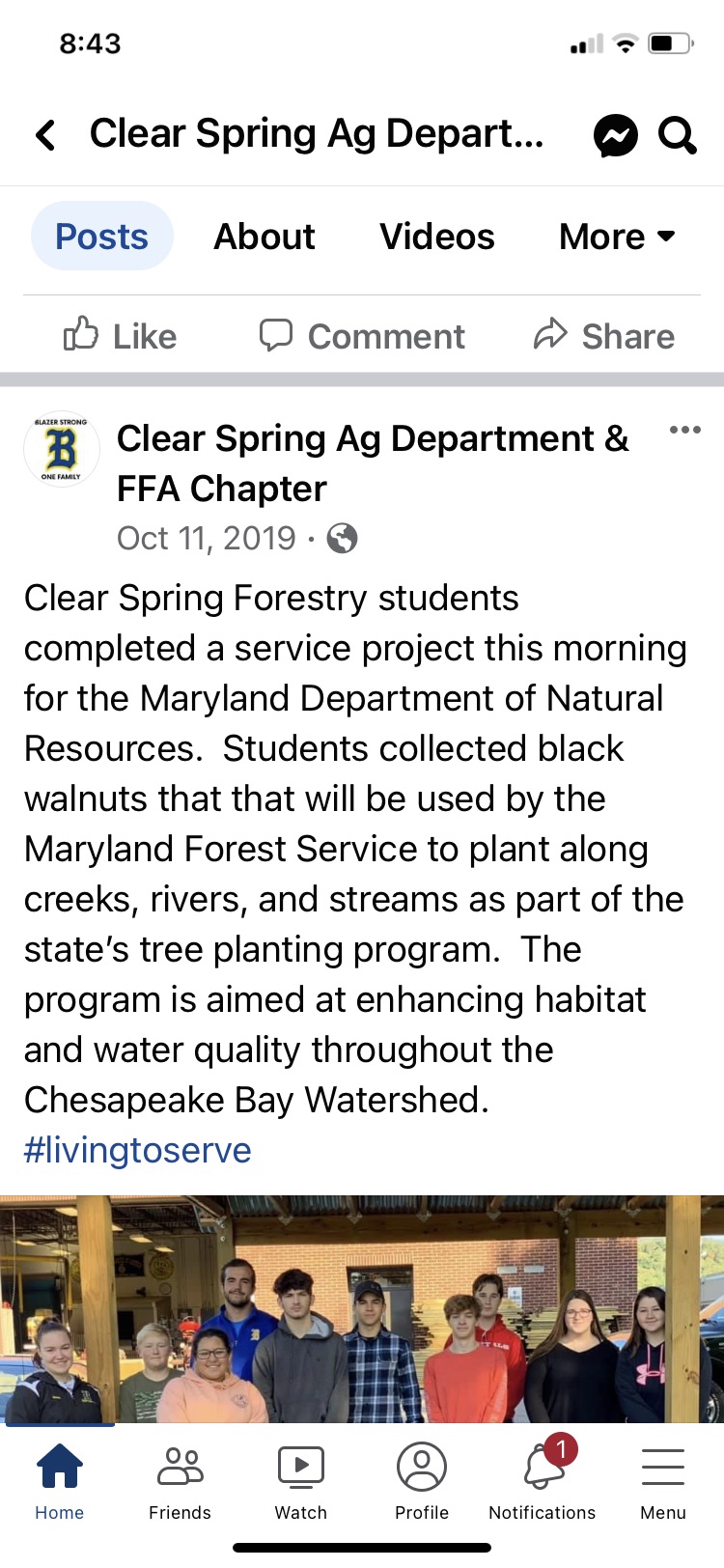724x1568 pixels.
Task: Open the hamburger Menu in bottom bar
Action: (x=663, y=1477)
